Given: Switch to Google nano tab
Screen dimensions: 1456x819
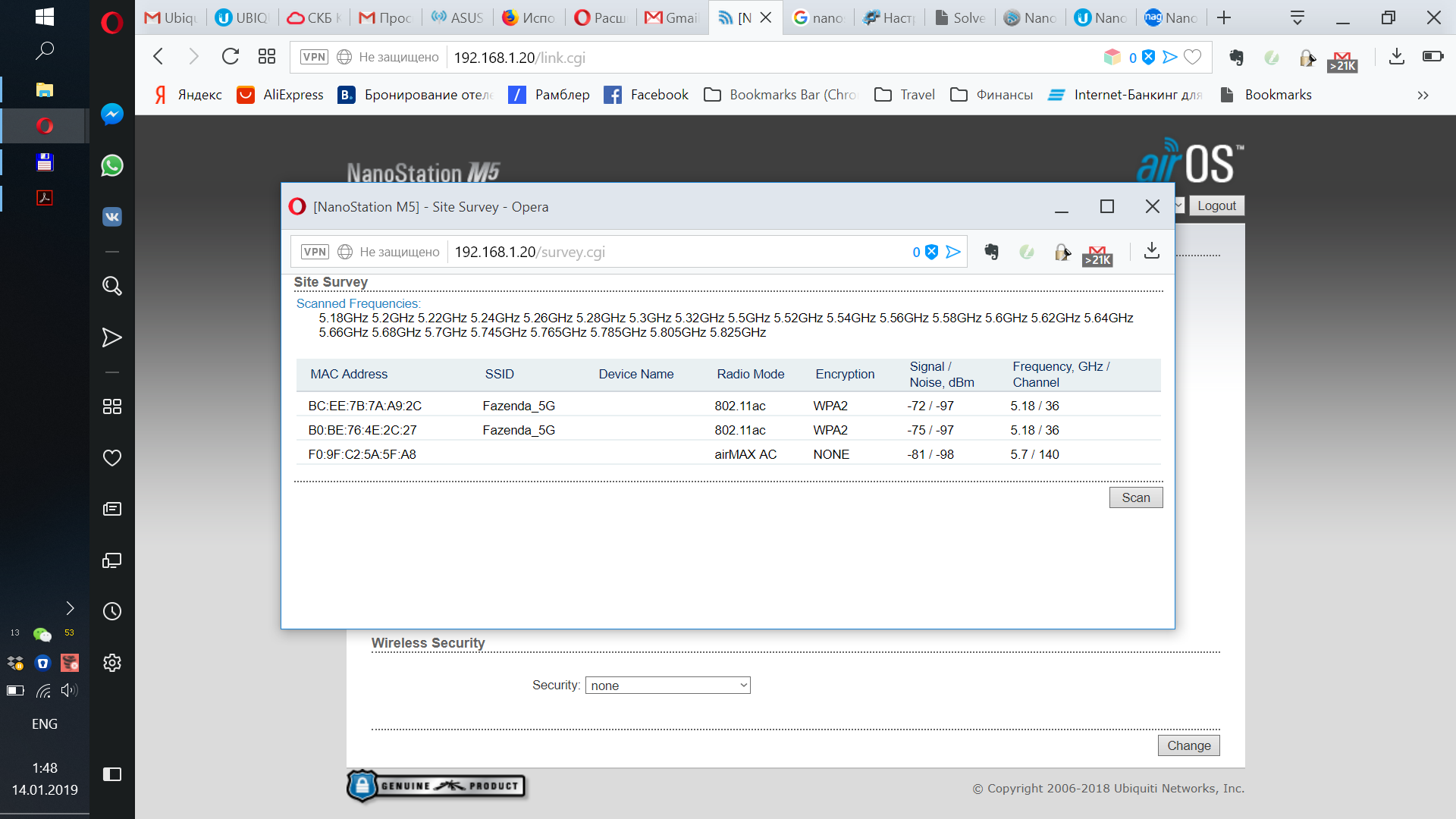Looking at the screenshot, I should click(x=818, y=17).
